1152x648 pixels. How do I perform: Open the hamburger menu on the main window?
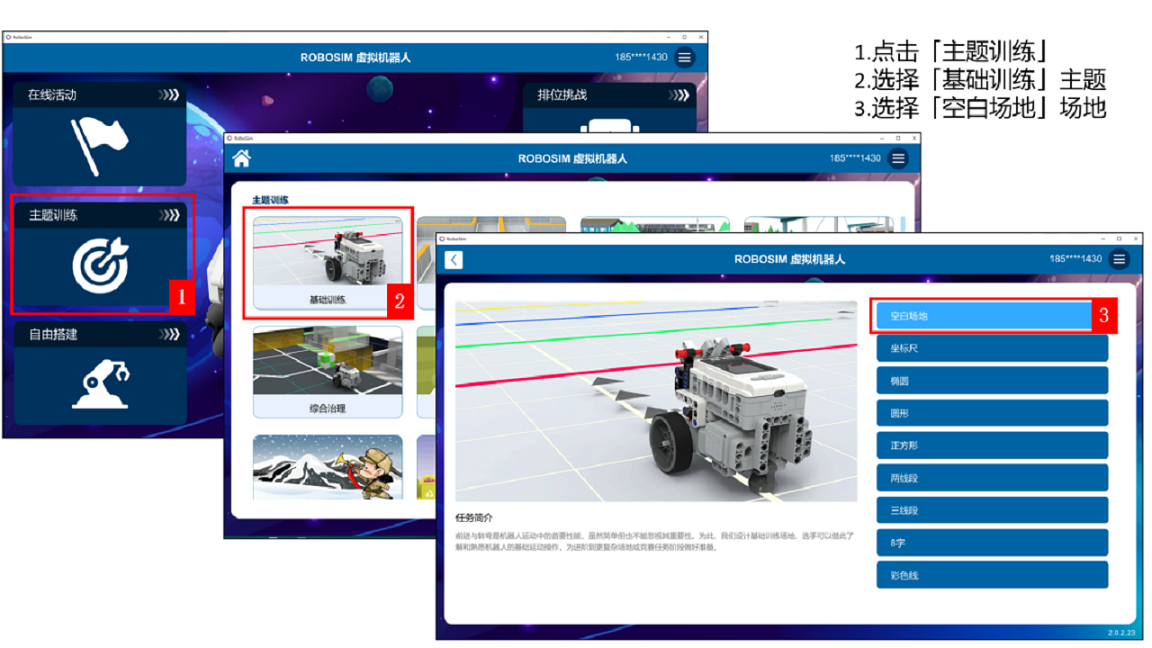(x=685, y=57)
